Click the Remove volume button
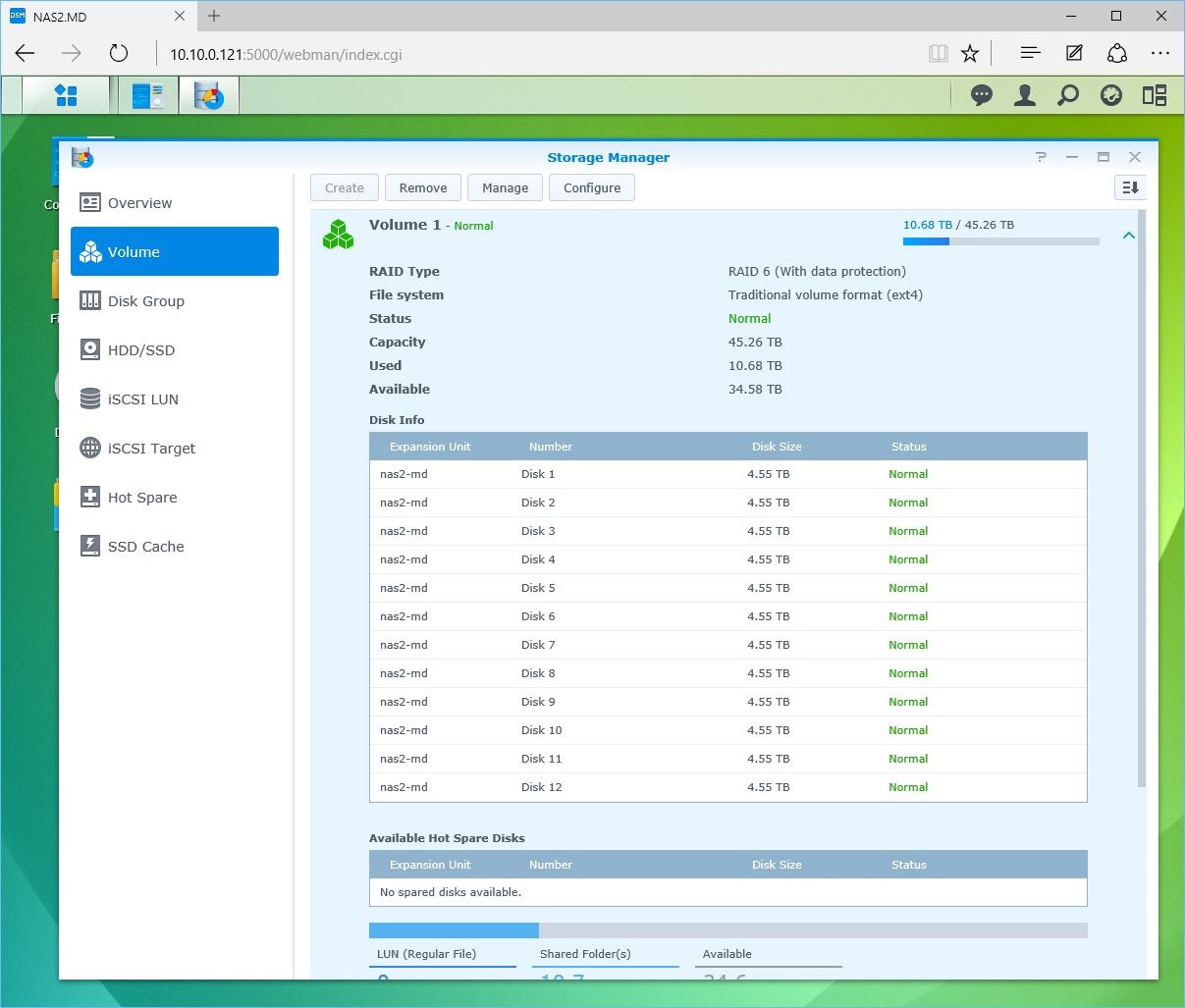The height and width of the screenshot is (1008, 1185). point(423,187)
